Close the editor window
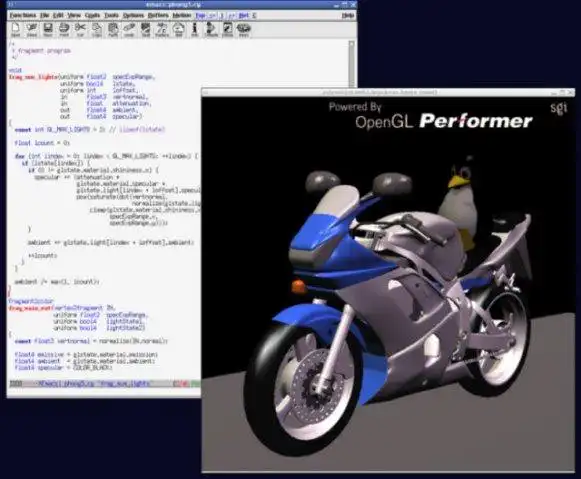581x479 pixels. click(x=353, y=4)
